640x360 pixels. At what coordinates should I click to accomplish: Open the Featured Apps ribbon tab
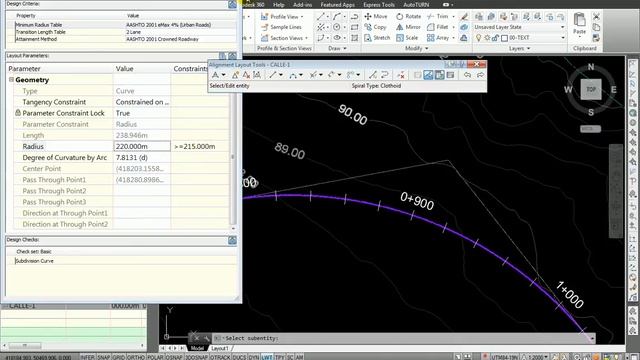tap(337, 4)
